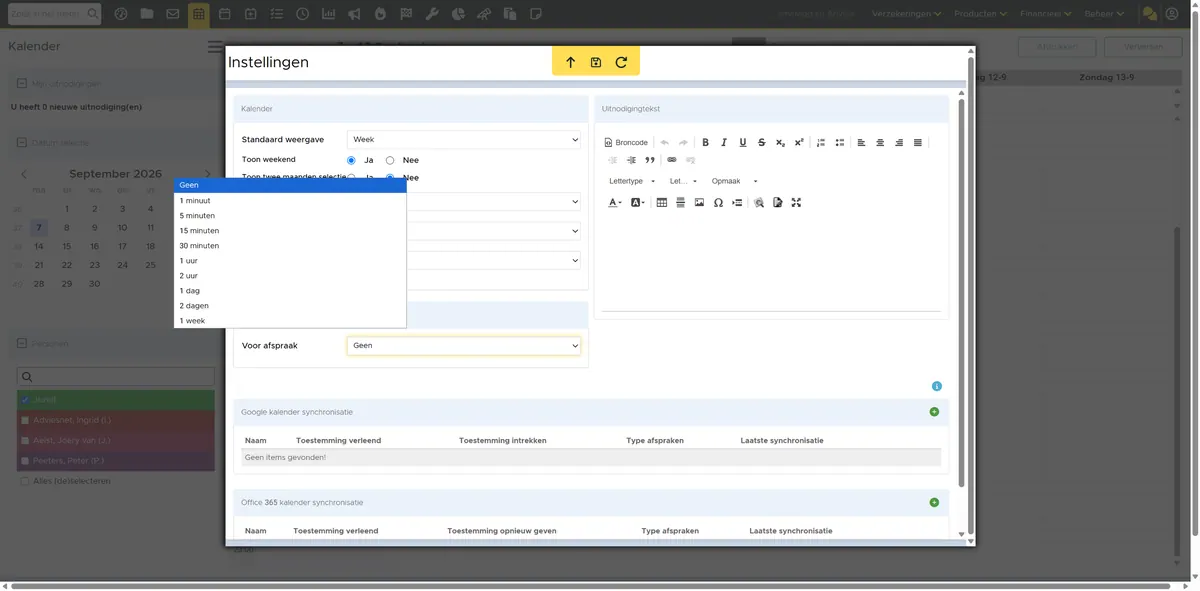
Task: Click the blue info icon above Google sync
Action: point(937,386)
